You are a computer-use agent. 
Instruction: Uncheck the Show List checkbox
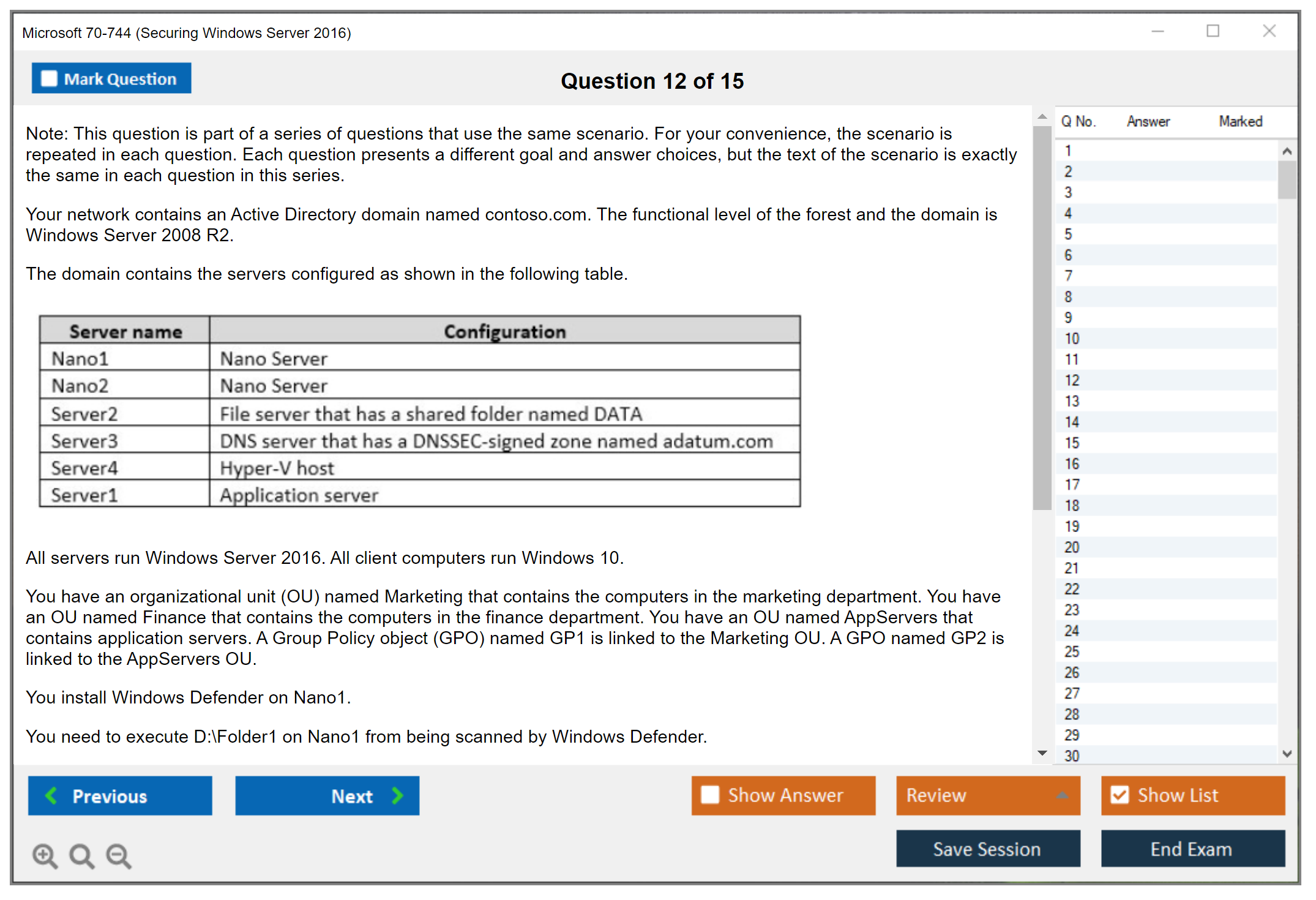click(1120, 795)
